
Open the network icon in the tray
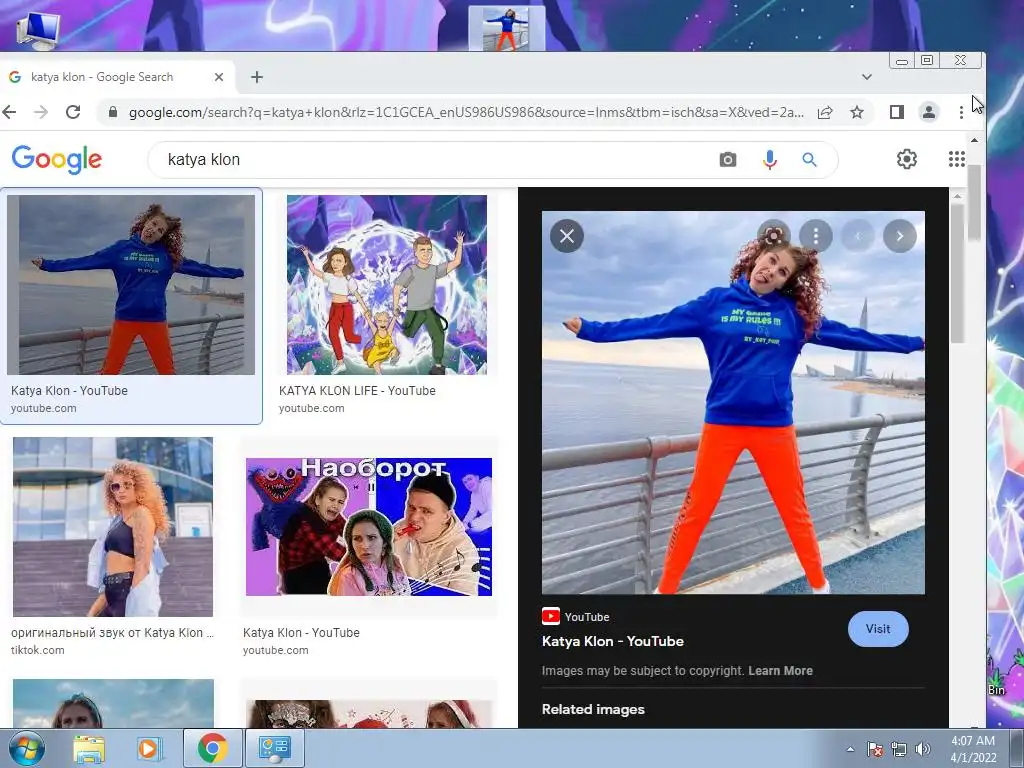(899, 749)
